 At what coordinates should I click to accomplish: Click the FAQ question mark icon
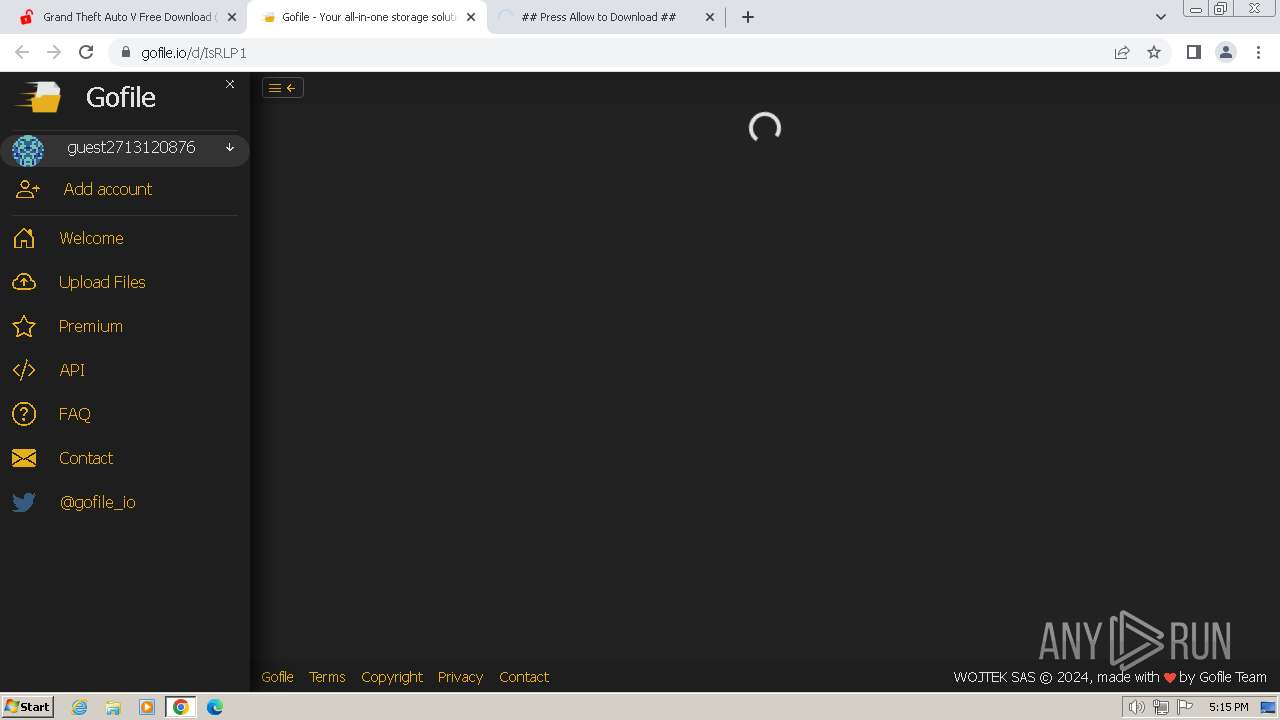(x=24, y=414)
